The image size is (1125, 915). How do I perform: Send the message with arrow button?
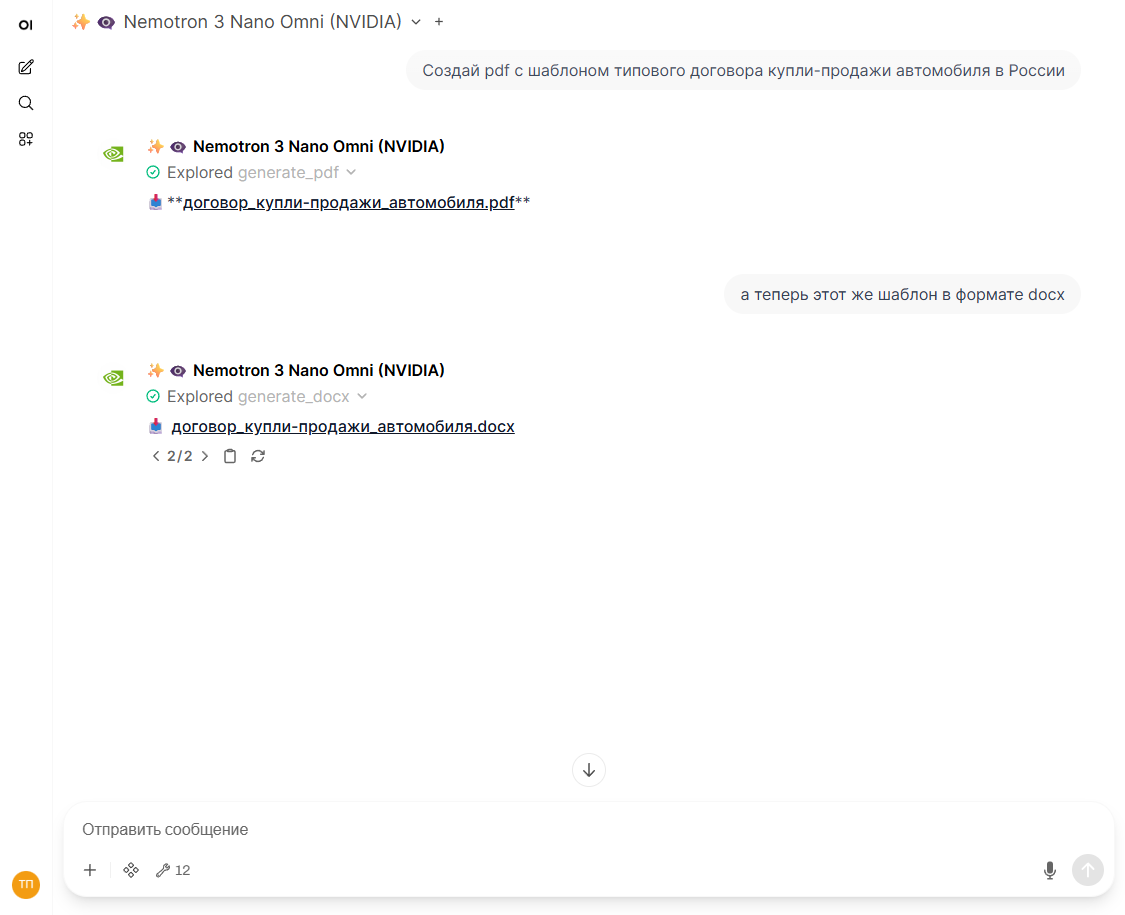click(x=1088, y=870)
